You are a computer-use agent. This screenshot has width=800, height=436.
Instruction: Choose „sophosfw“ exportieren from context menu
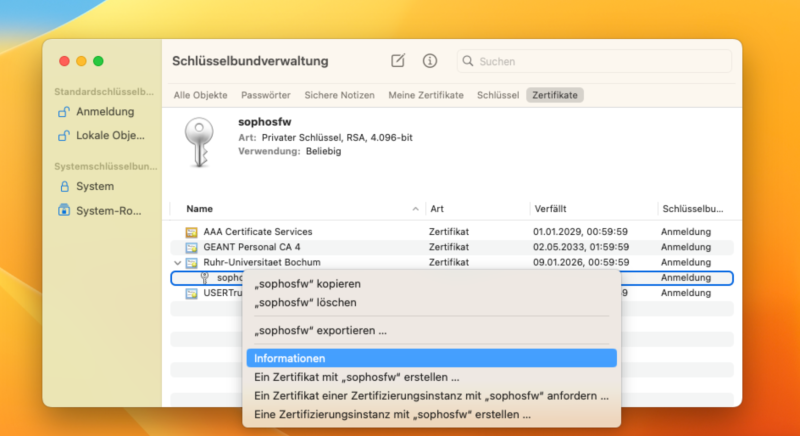(432, 330)
